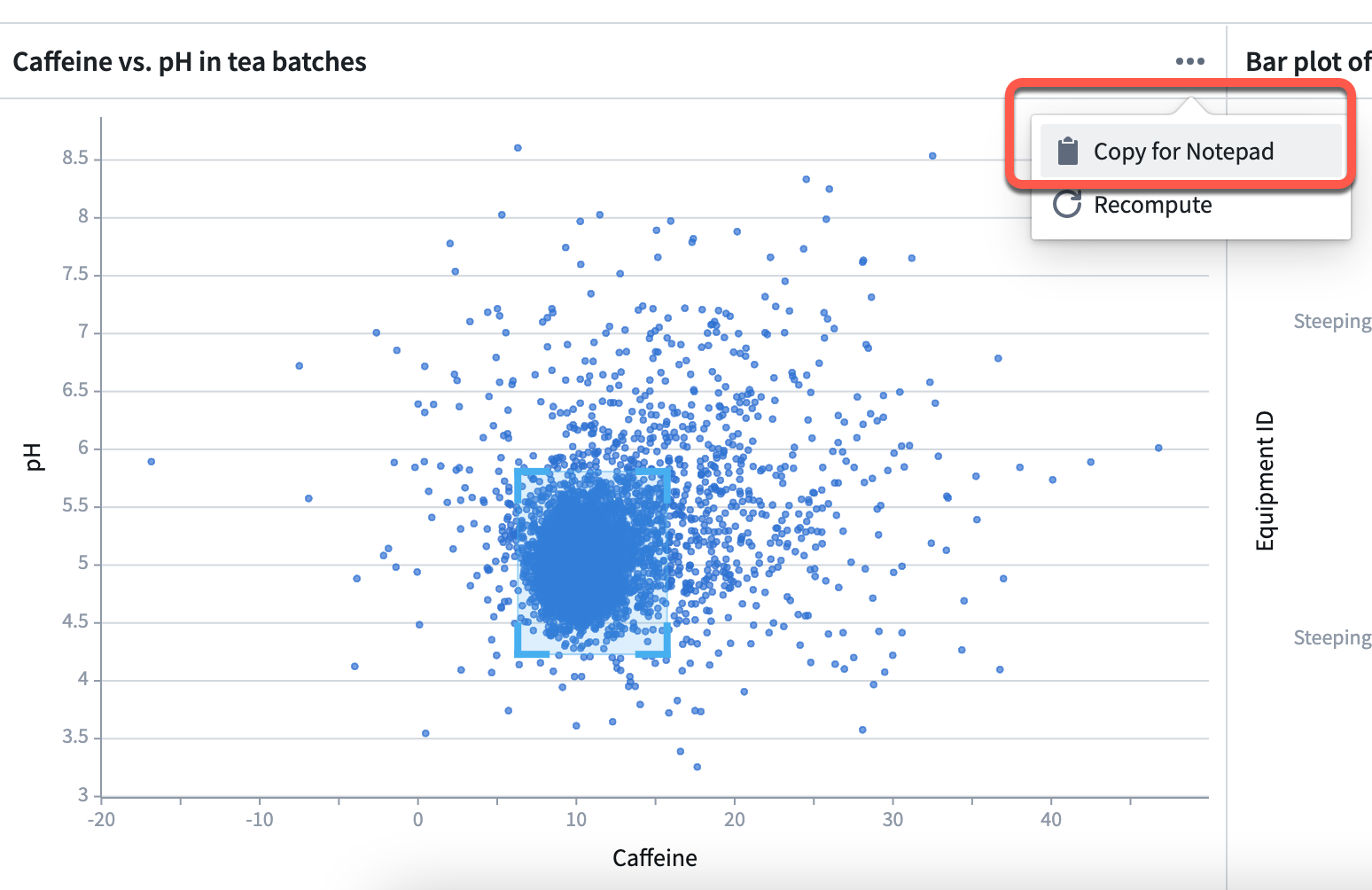
Task: Click the chart title 'Caffeine vs. pH in tea batches'
Action: [x=190, y=62]
